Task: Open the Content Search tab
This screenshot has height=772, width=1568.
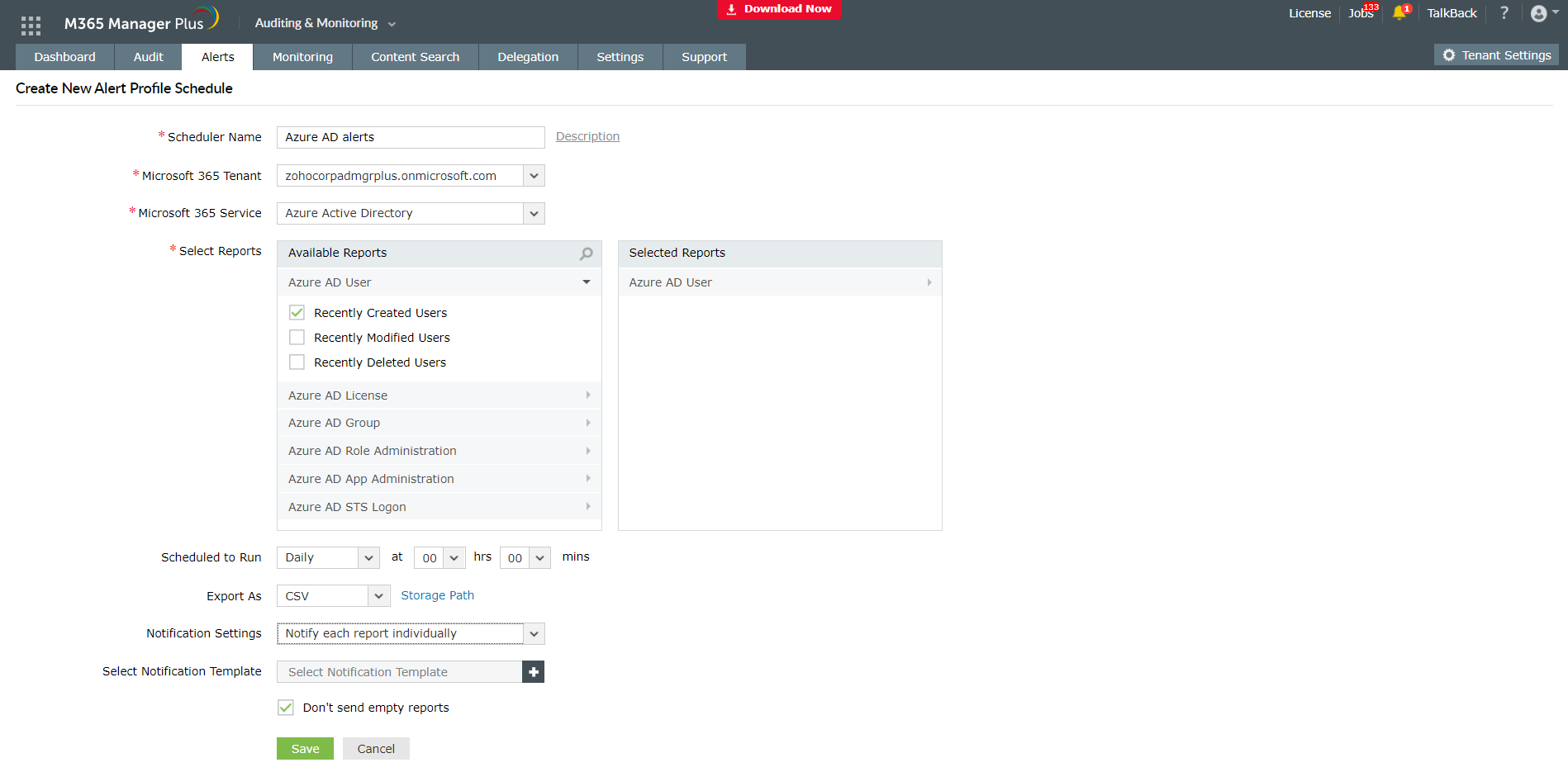Action: (x=416, y=57)
